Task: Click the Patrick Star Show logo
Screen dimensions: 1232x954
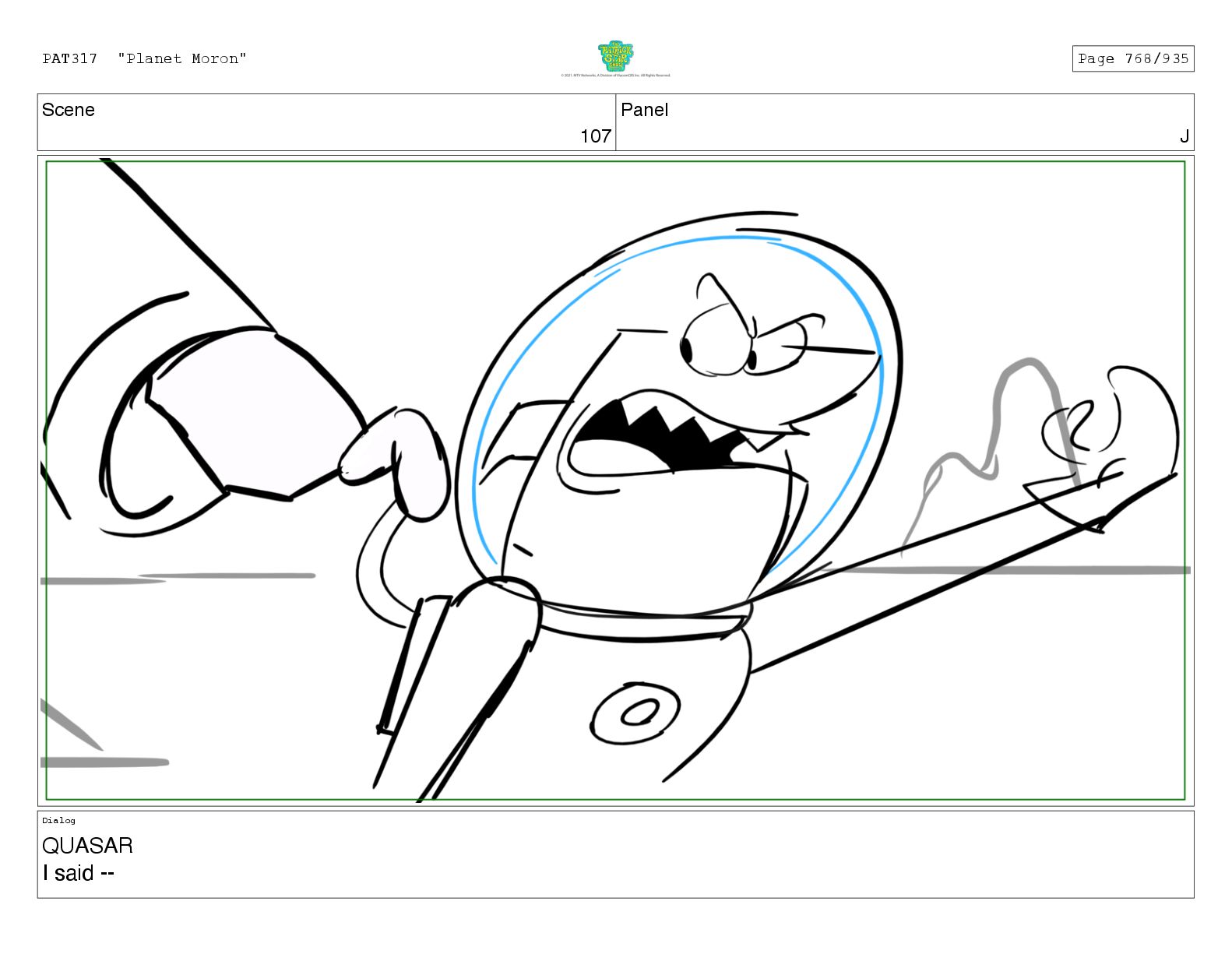Action: pyautogui.click(x=615, y=56)
